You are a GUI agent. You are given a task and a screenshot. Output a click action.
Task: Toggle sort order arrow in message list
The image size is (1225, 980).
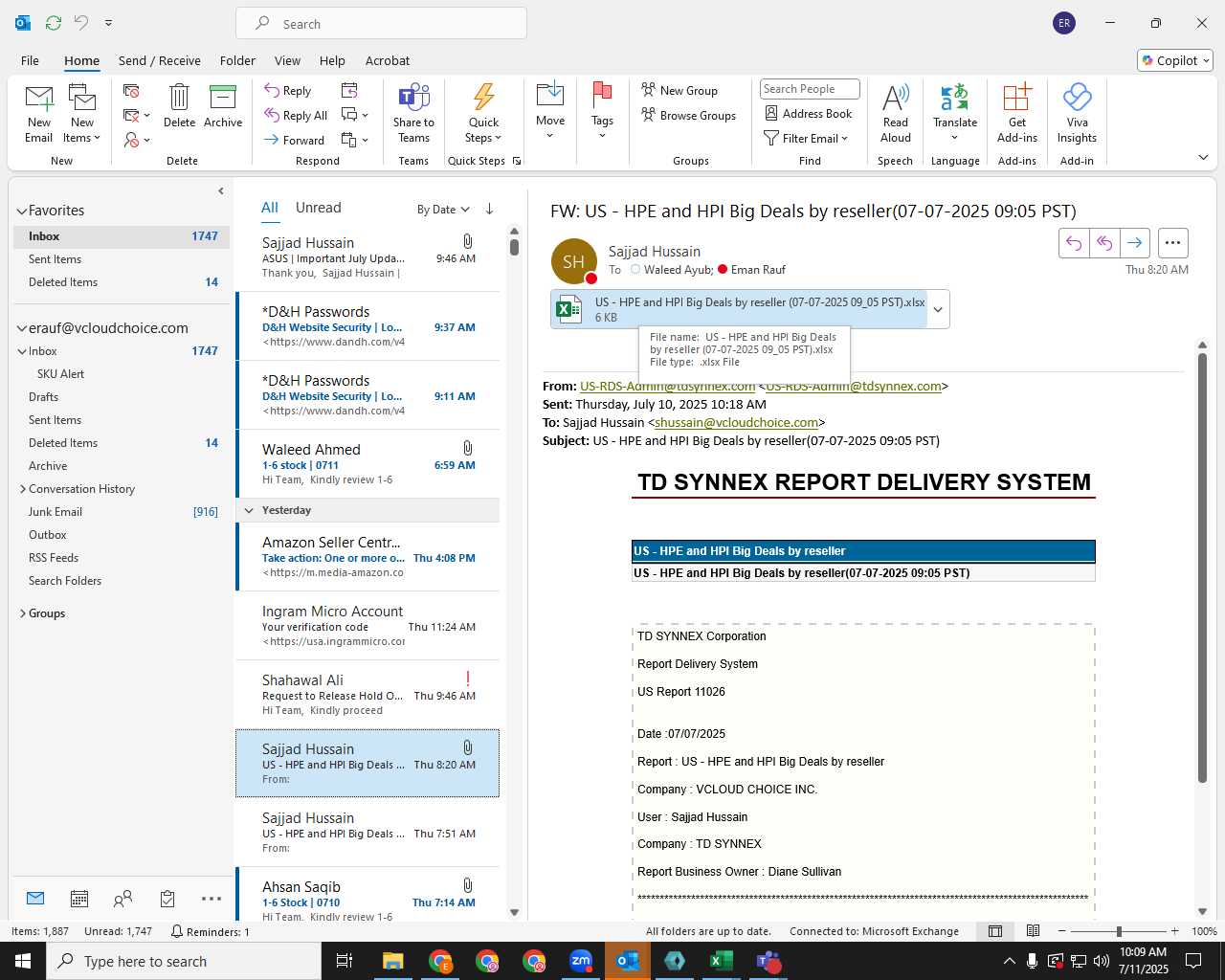point(489,209)
